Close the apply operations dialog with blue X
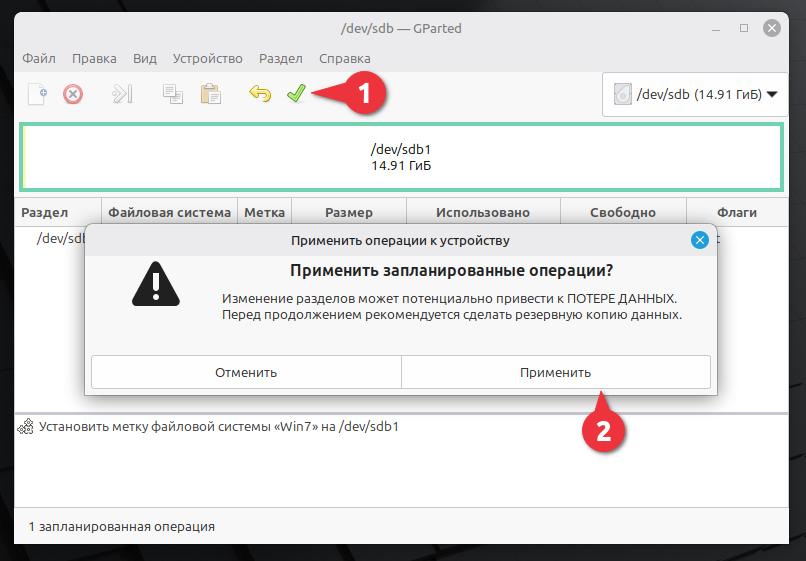This screenshot has height=561, width=806. click(700, 240)
